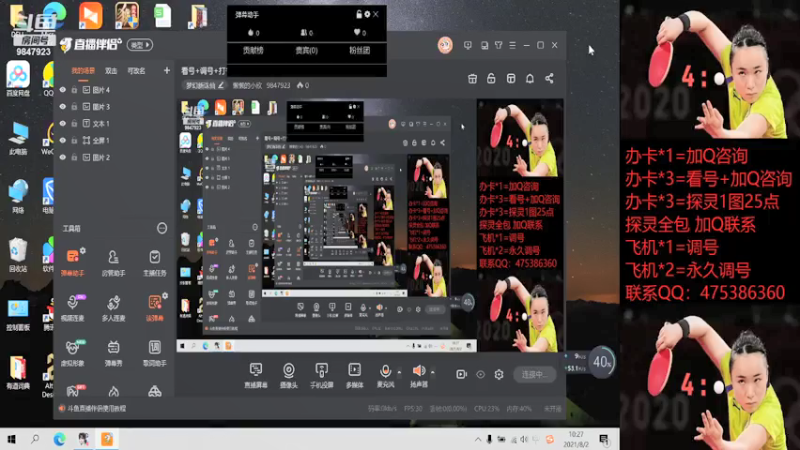The image size is (800, 450).
Task: Open the 弹幕助手 tool in the toolbox
Action: (72, 262)
